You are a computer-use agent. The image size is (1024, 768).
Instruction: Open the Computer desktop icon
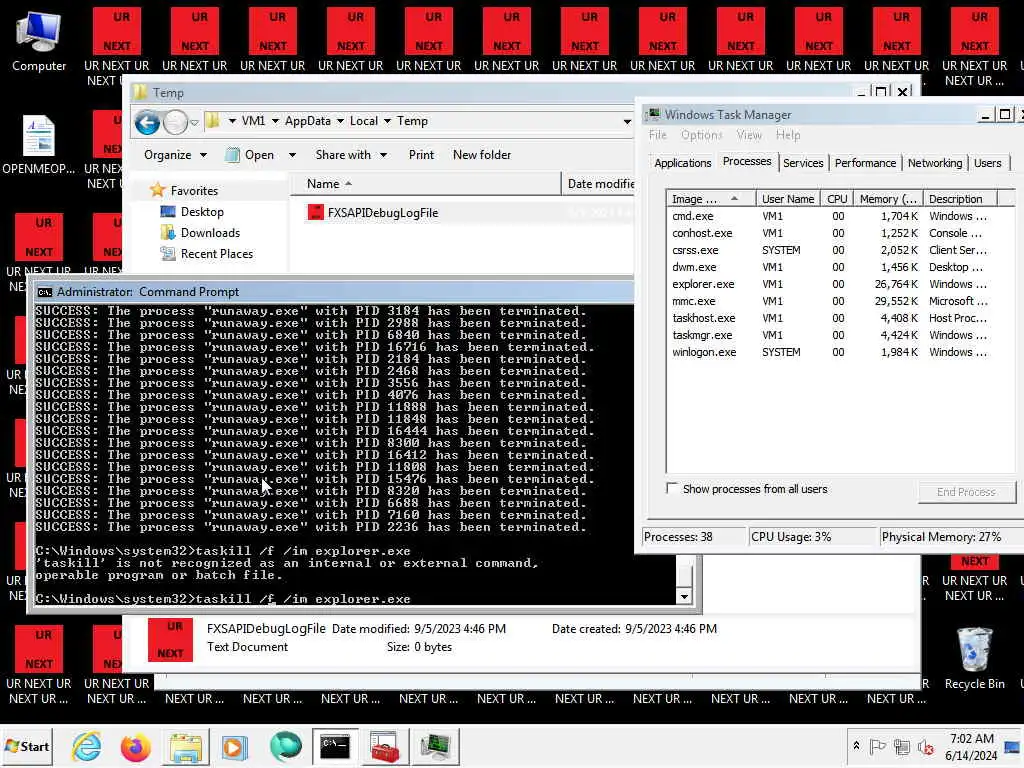tap(39, 40)
